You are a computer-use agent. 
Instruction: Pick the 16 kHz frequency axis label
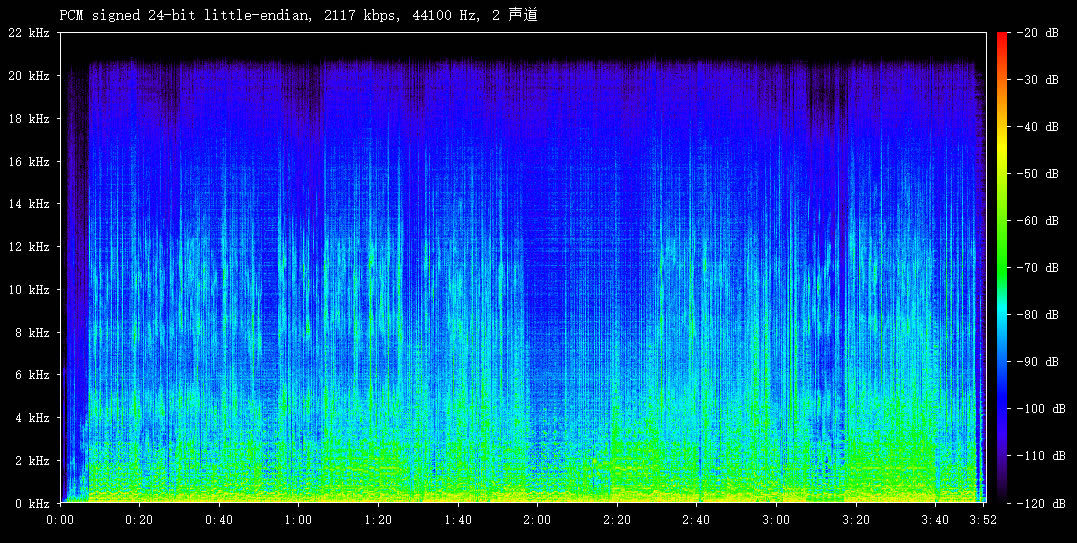(28, 161)
